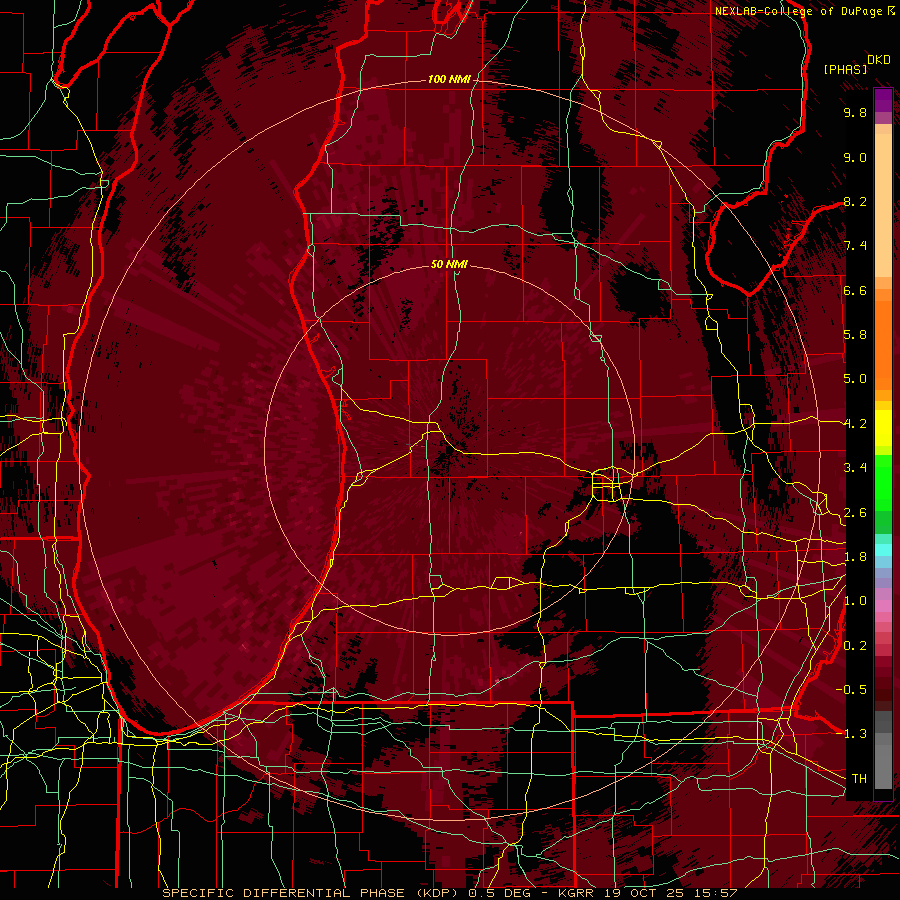Select the 2.6 scale value
900x900 pixels.
855,513
